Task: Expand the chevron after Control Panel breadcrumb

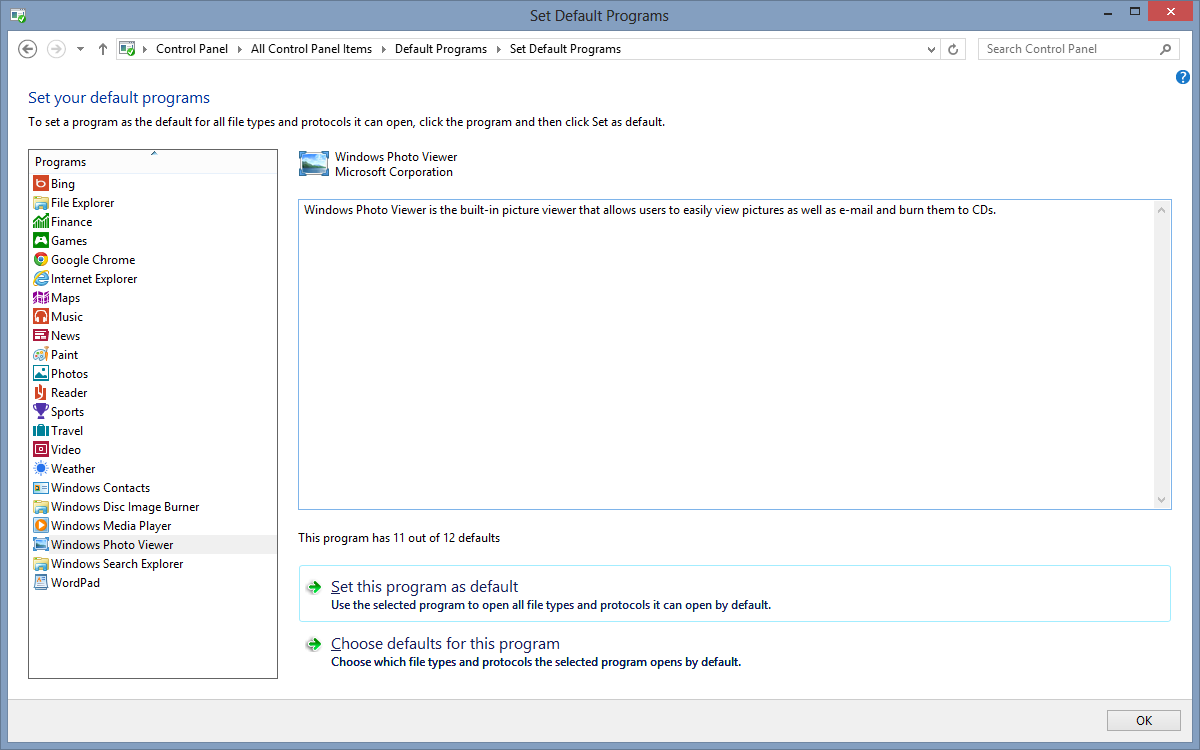Action: tap(240, 49)
